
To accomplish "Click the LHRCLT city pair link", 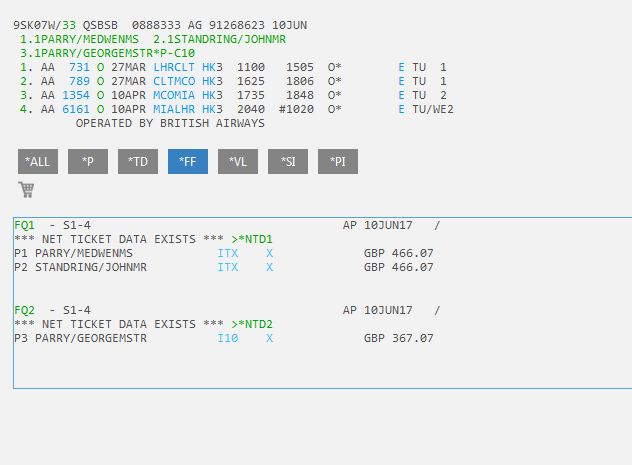I will [x=174, y=67].
